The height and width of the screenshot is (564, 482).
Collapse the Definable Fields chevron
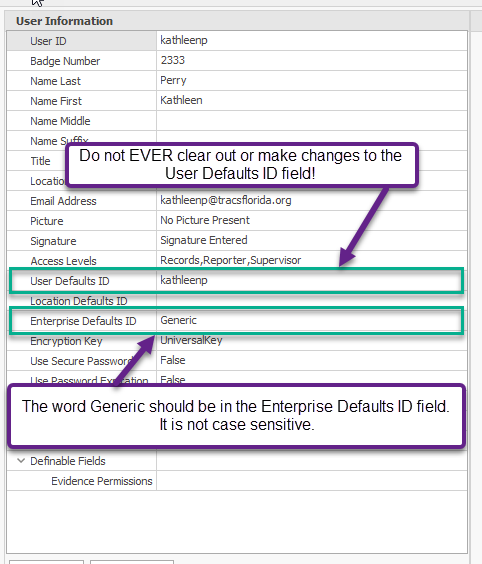click(x=21, y=460)
